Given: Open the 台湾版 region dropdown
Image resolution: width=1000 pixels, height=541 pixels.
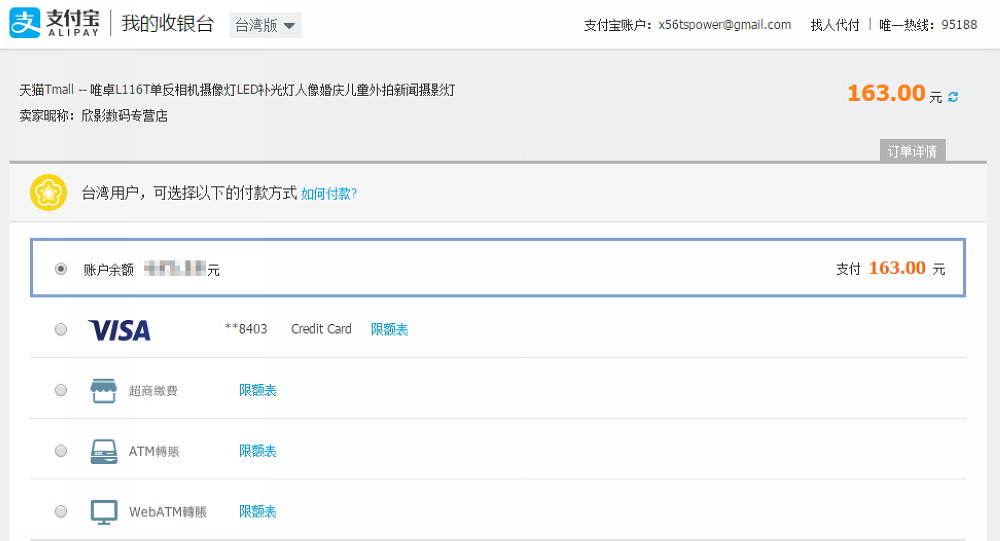Looking at the screenshot, I should pyautogui.click(x=265, y=26).
